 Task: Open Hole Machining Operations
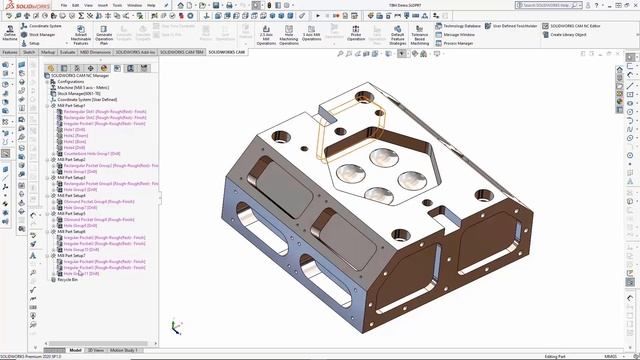289,35
